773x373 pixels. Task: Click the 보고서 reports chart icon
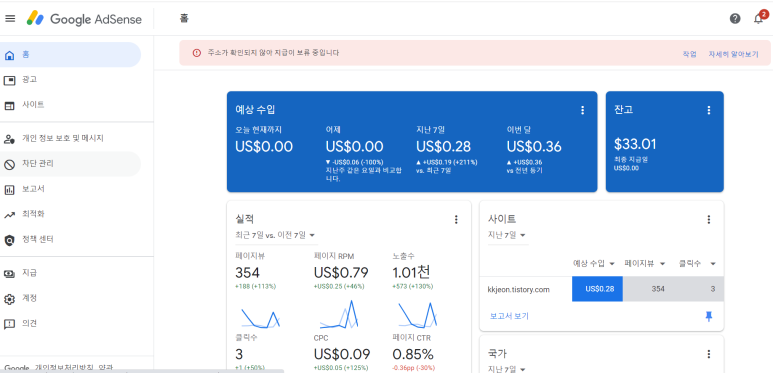(9, 190)
